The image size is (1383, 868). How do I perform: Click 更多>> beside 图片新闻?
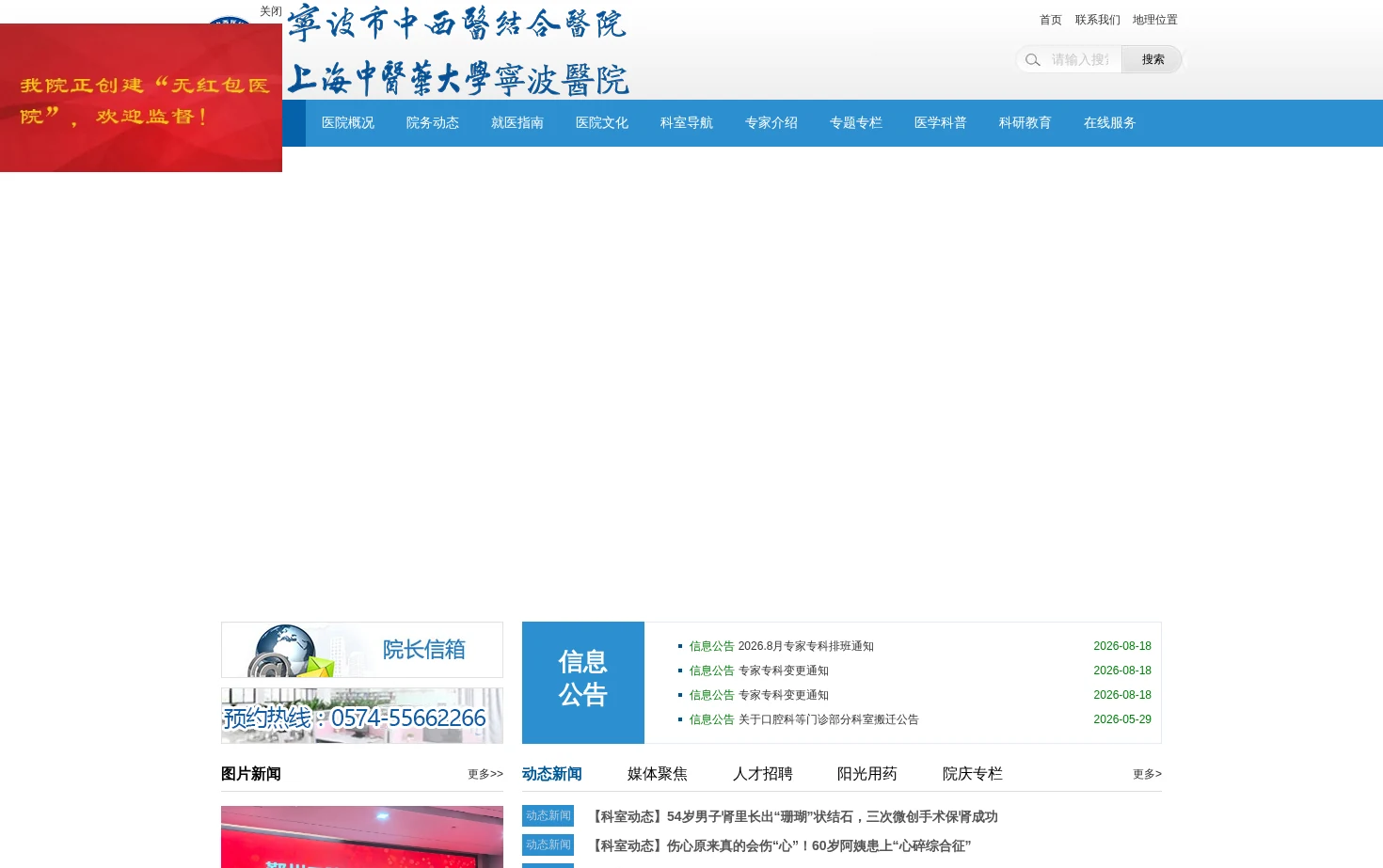485,774
